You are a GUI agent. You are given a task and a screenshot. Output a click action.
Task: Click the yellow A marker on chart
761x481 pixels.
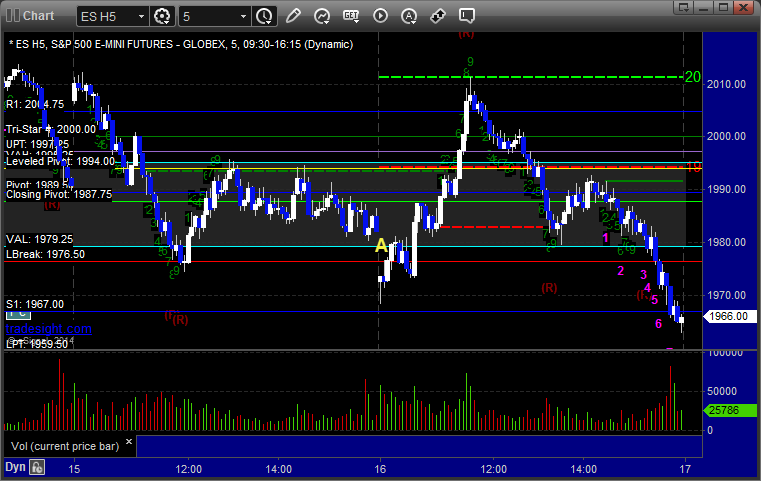pos(381,246)
